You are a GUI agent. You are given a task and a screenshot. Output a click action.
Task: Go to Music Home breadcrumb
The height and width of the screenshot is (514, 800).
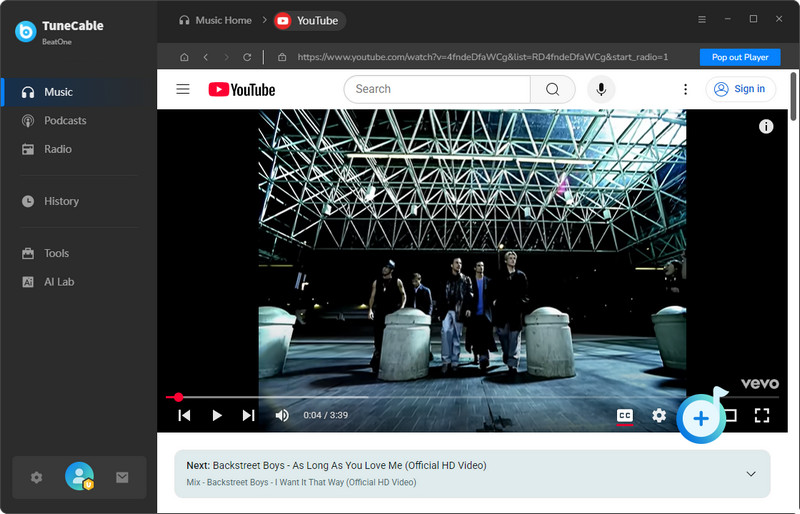point(215,20)
